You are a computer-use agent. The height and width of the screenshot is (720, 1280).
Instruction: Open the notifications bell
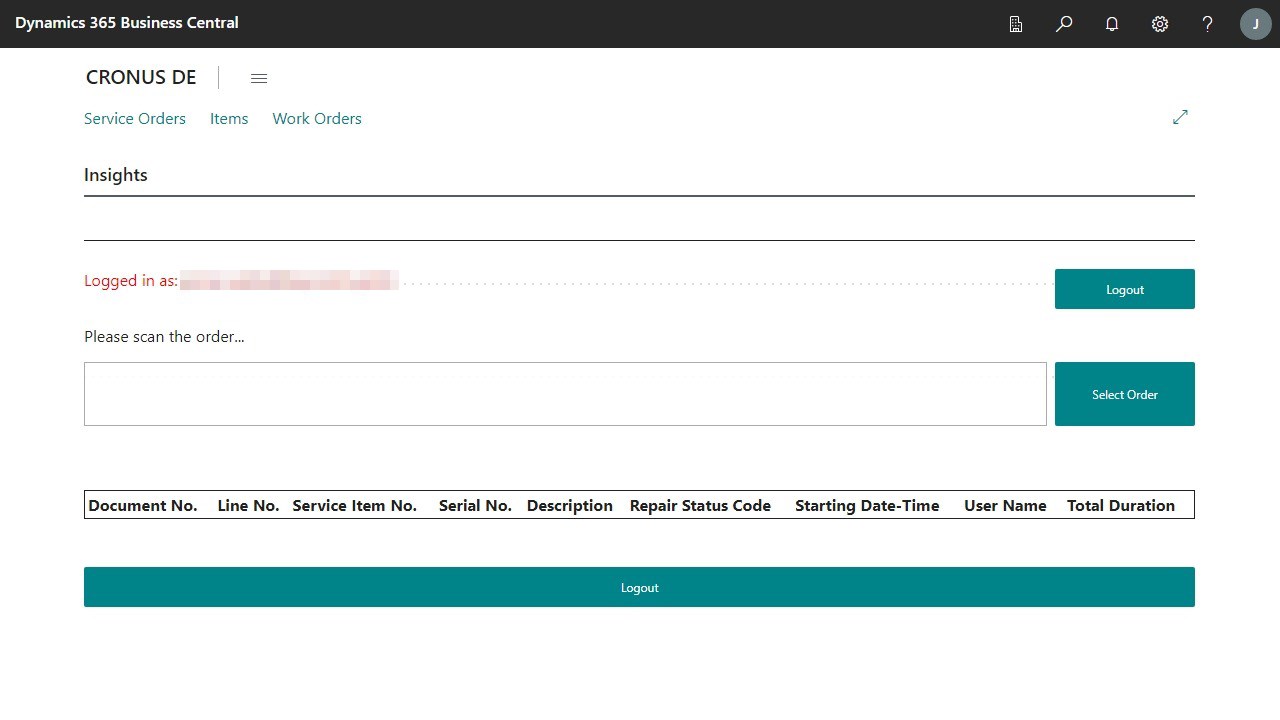coord(1112,24)
